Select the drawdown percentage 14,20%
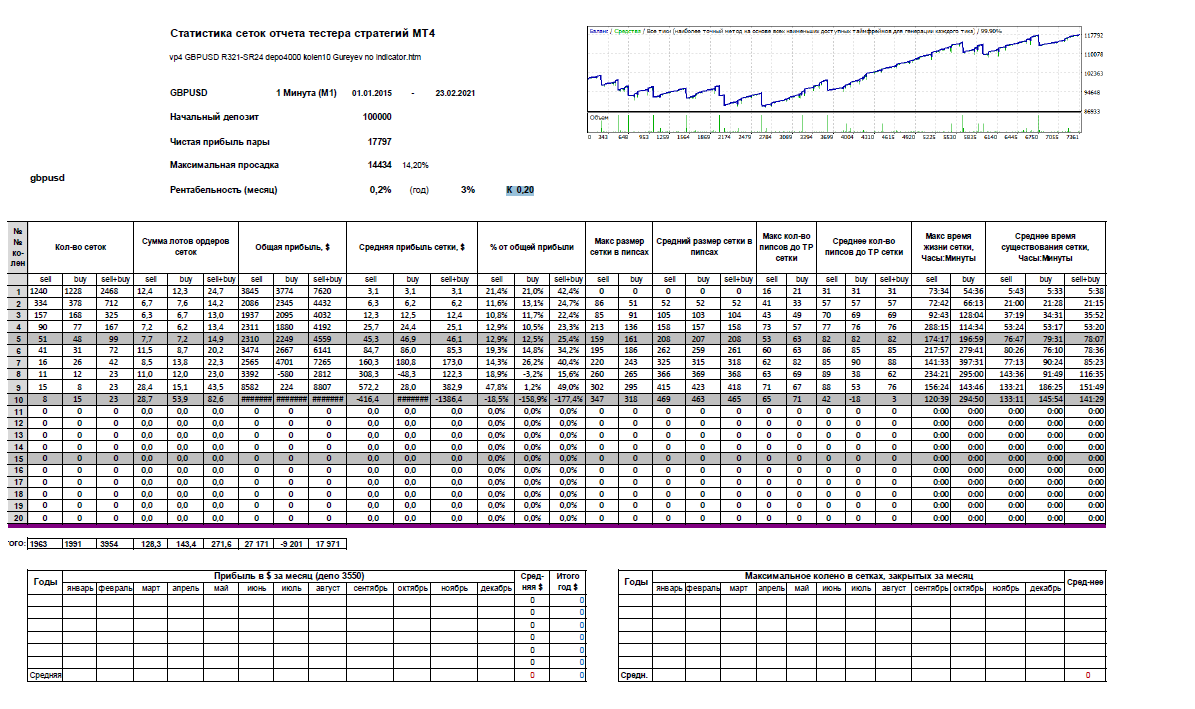 (x=415, y=165)
